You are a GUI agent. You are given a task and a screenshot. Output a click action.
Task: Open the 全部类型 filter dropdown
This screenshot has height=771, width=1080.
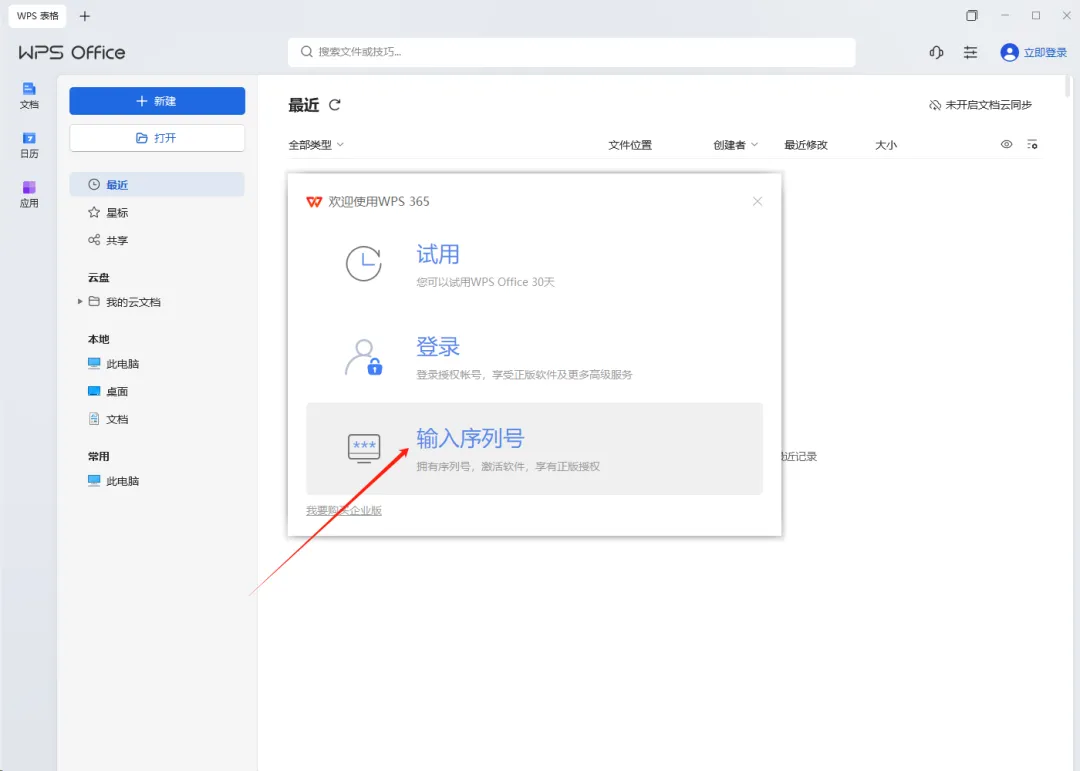pos(316,145)
